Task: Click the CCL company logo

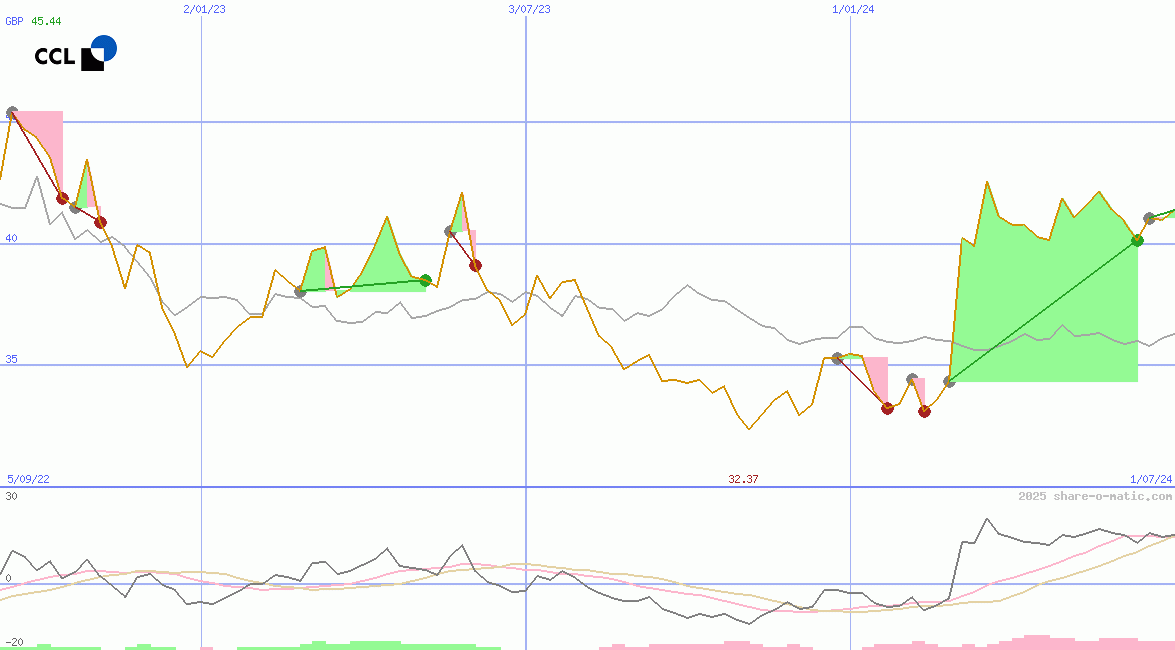Action: pyautogui.click(x=76, y=53)
